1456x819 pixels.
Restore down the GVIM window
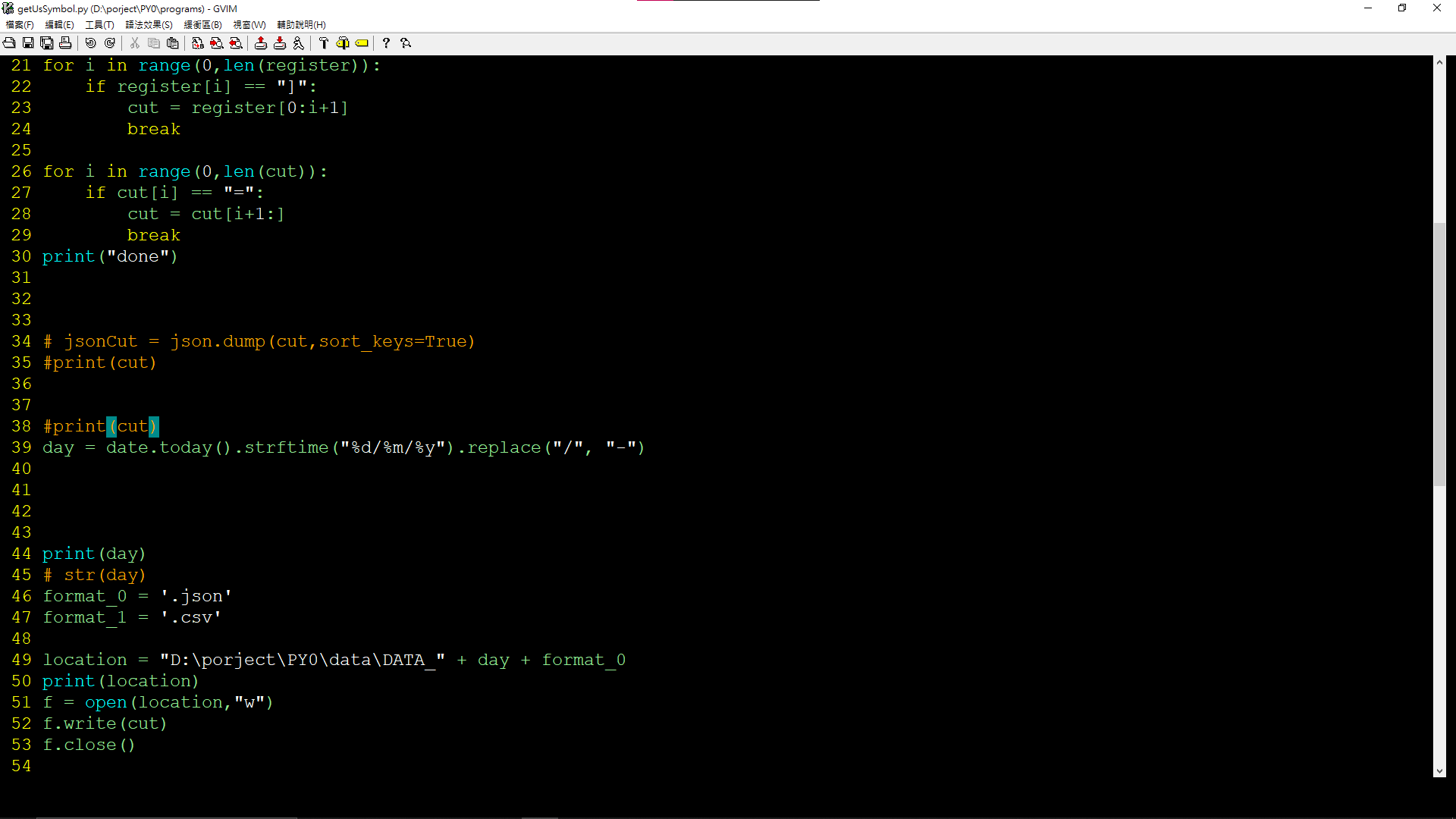tap(1402, 8)
